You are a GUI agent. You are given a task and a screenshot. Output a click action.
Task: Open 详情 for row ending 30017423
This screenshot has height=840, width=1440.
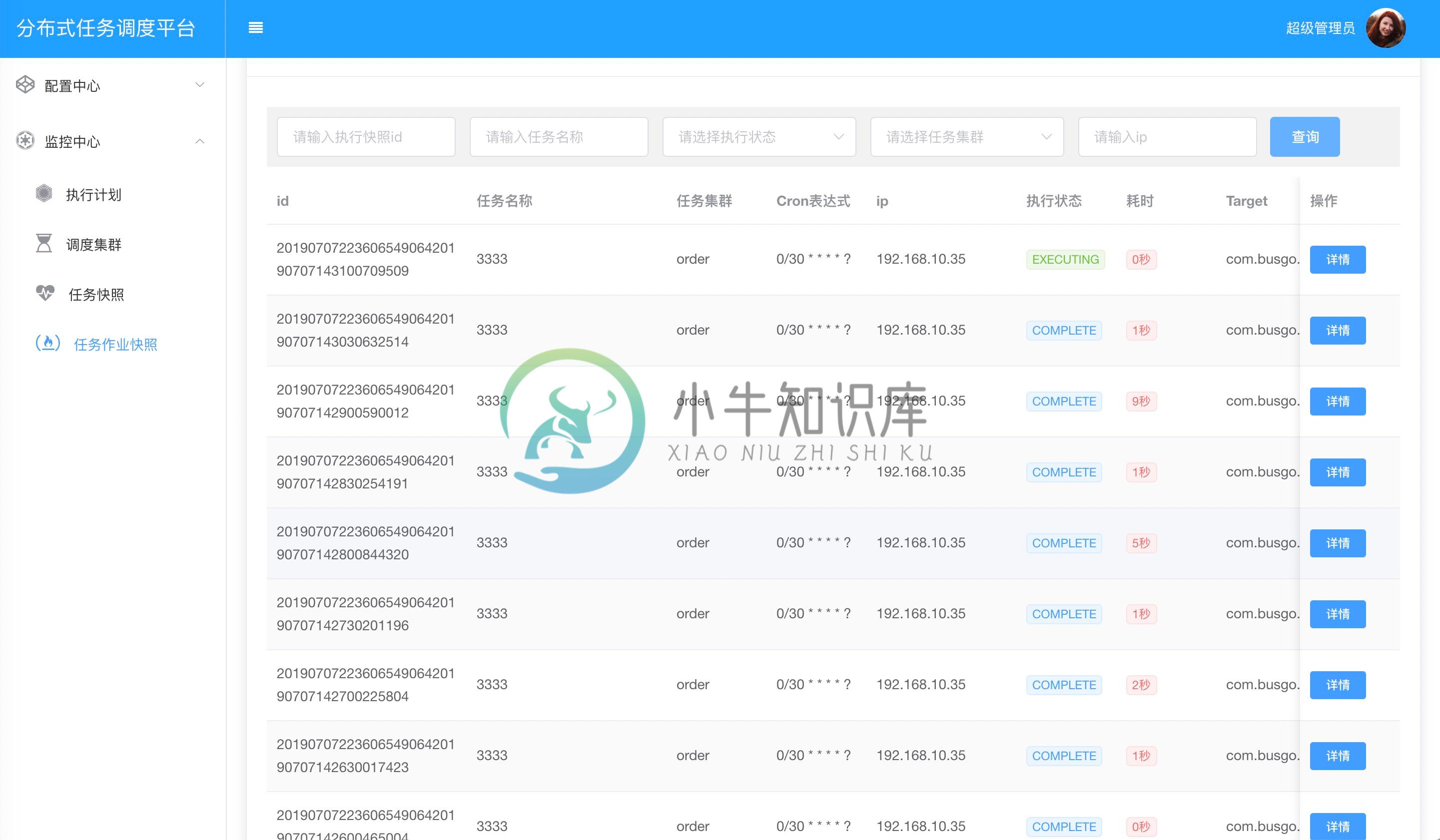[1338, 756]
